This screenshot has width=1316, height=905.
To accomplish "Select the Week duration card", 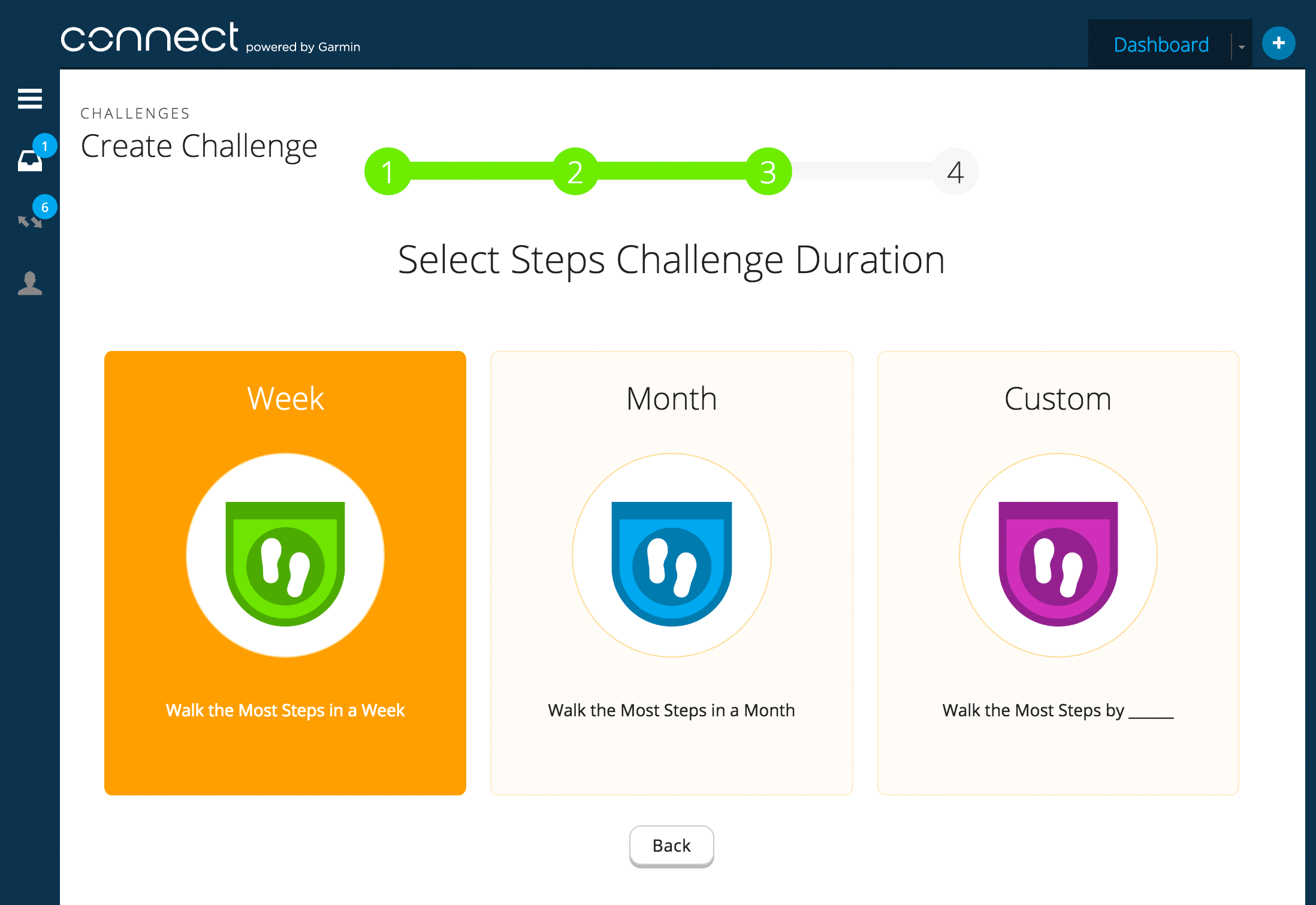I will [285, 573].
